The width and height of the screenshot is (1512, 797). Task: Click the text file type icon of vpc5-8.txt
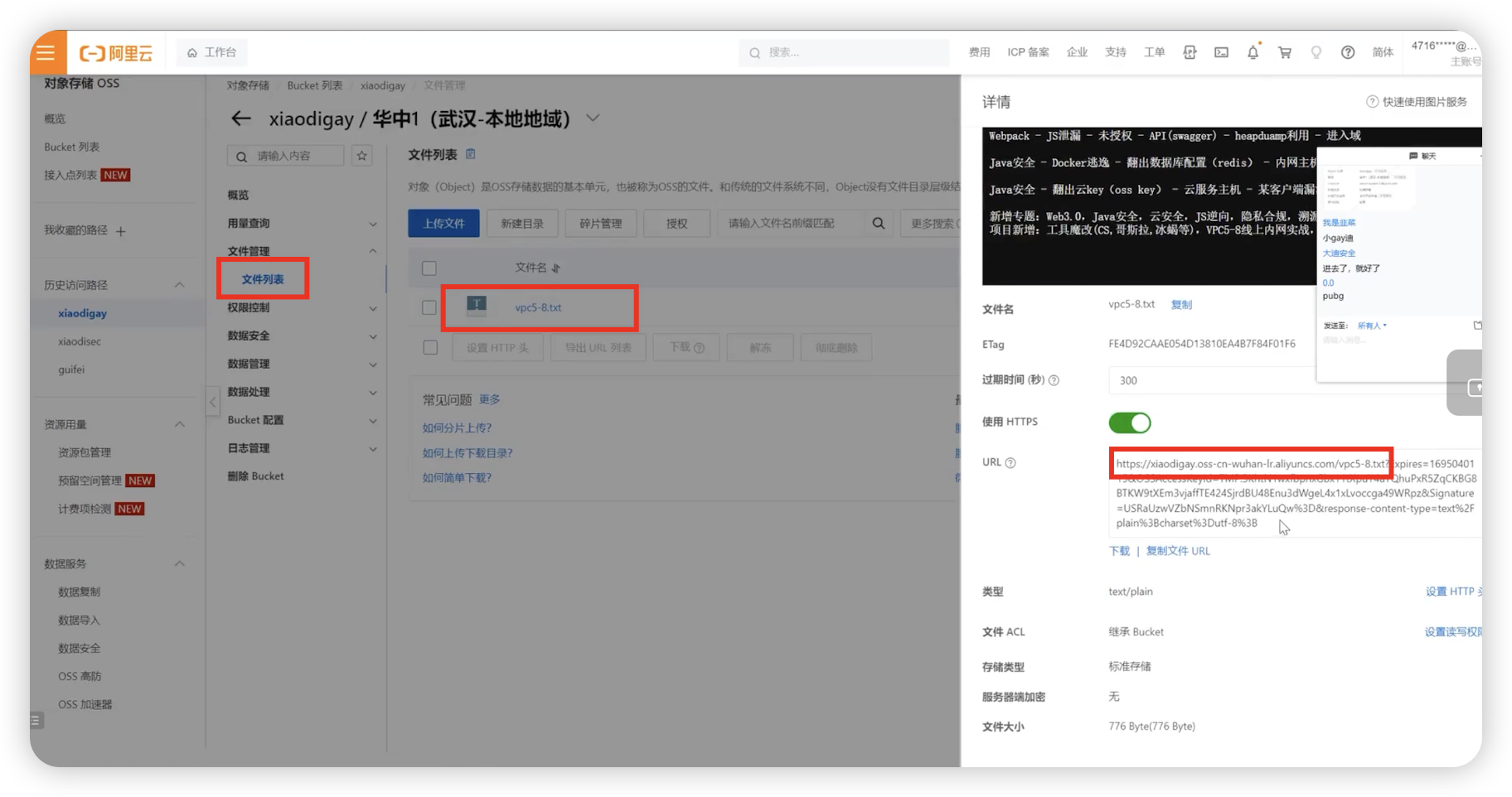click(477, 306)
